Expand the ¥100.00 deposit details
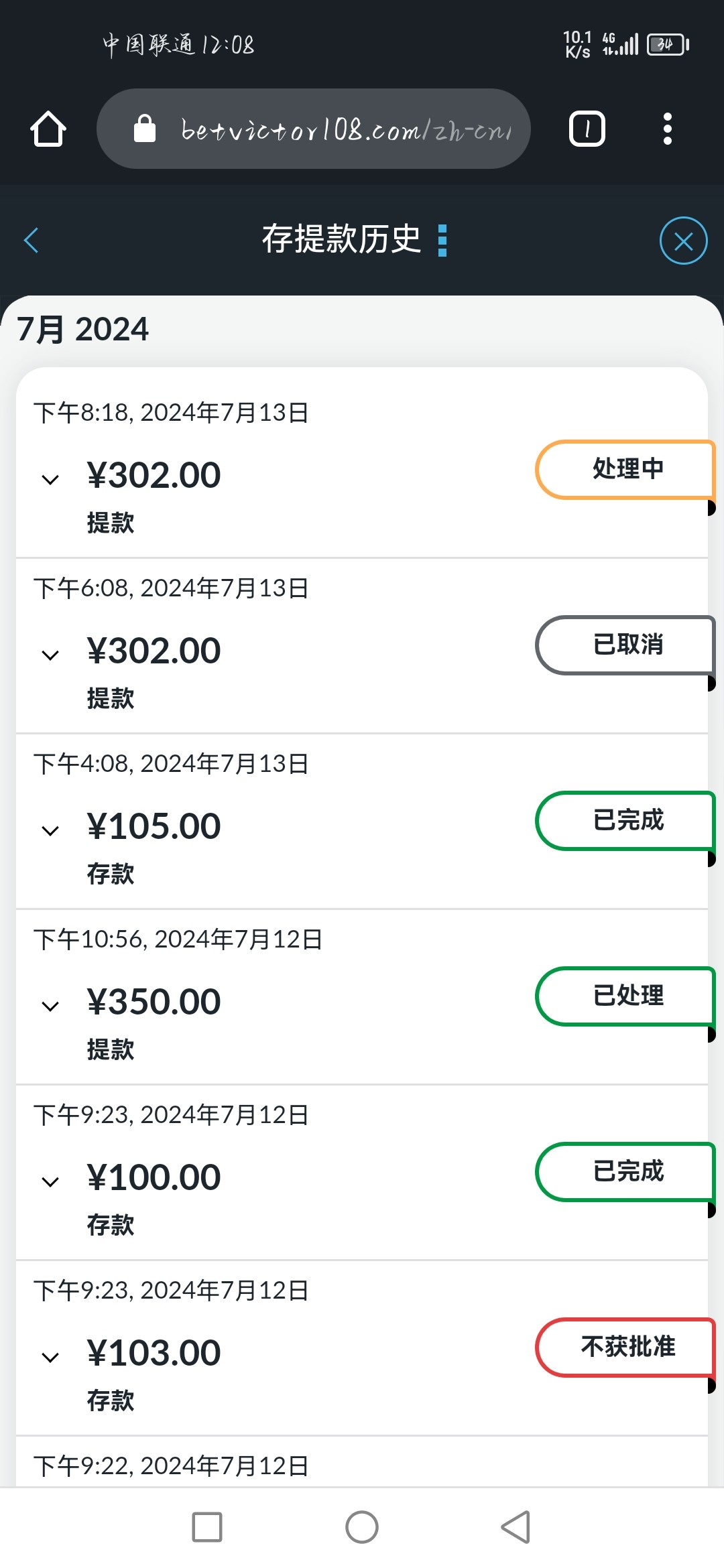 tap(50, 1181)
